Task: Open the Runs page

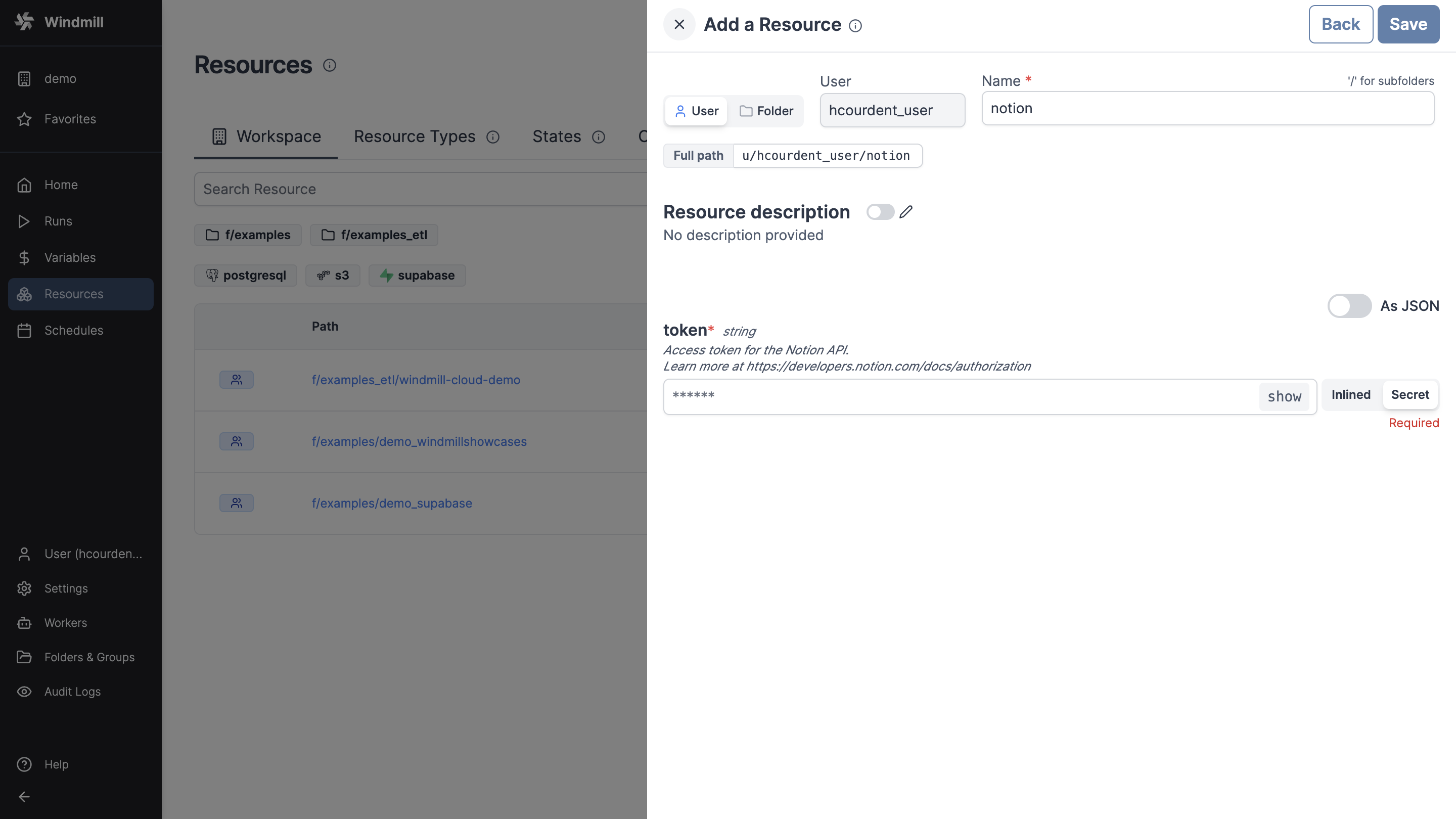Action: click(58, 221)
